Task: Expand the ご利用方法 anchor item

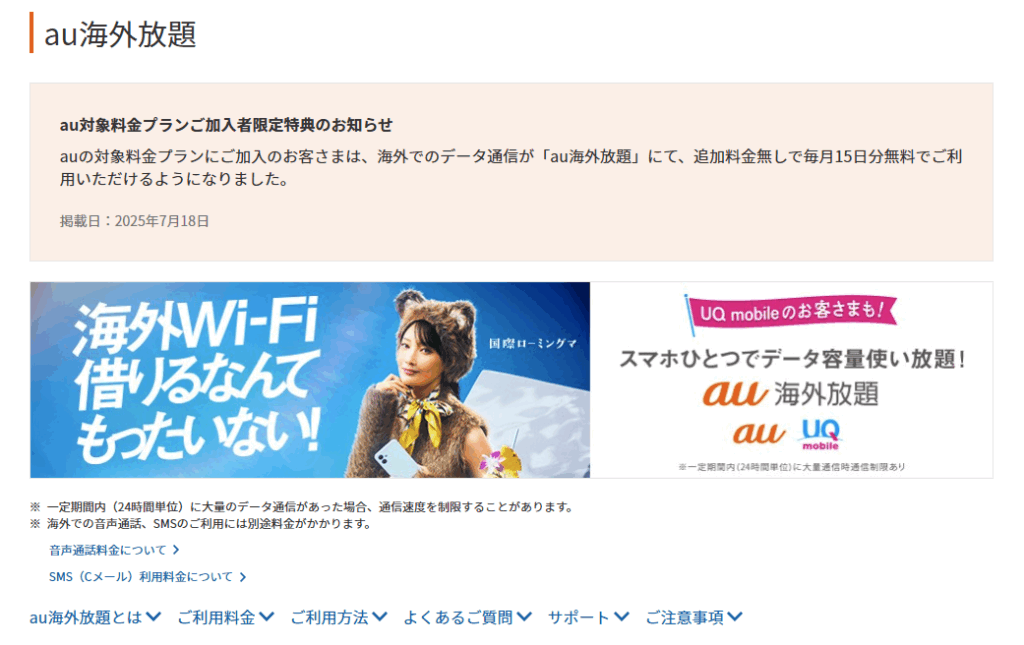Action: tap(329, 617)
